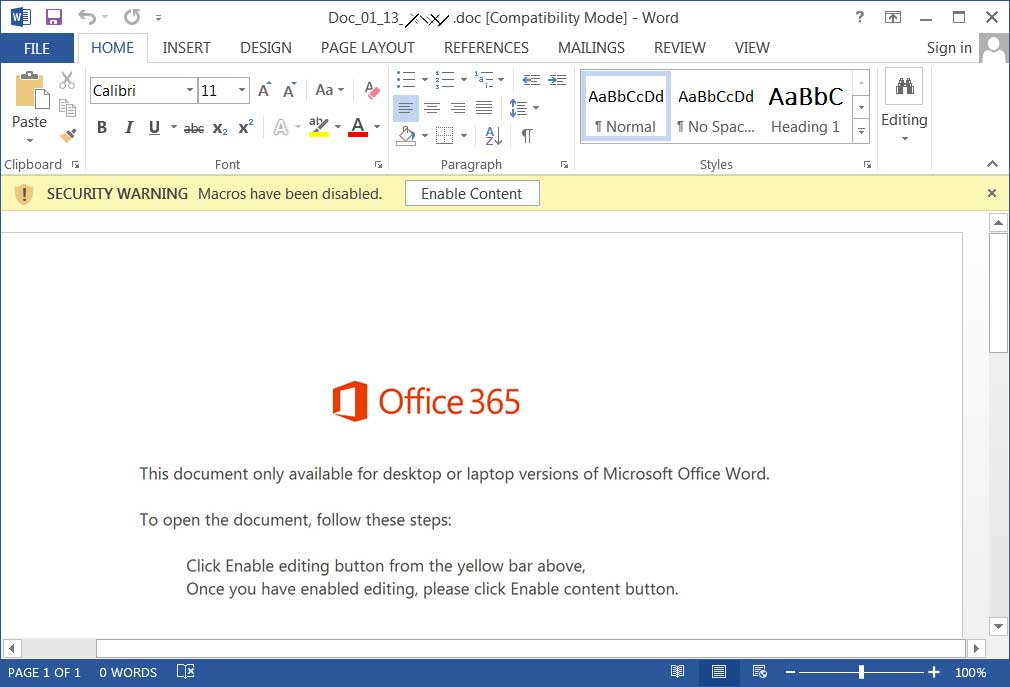Show paragraph marks with pilcrow icon

click(526, 135)
